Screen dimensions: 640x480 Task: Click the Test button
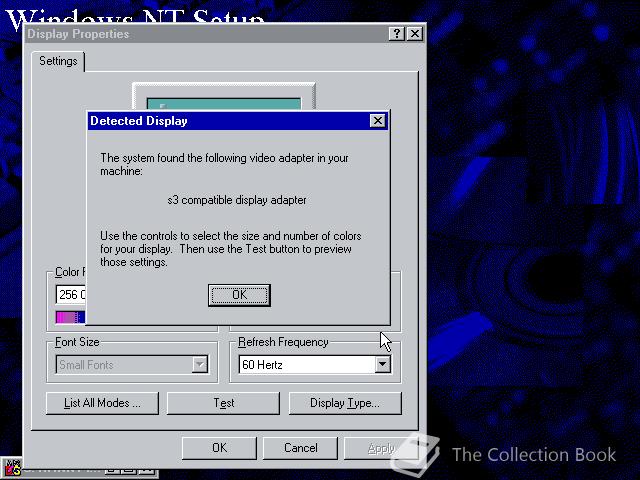click(x=224, y=403)
